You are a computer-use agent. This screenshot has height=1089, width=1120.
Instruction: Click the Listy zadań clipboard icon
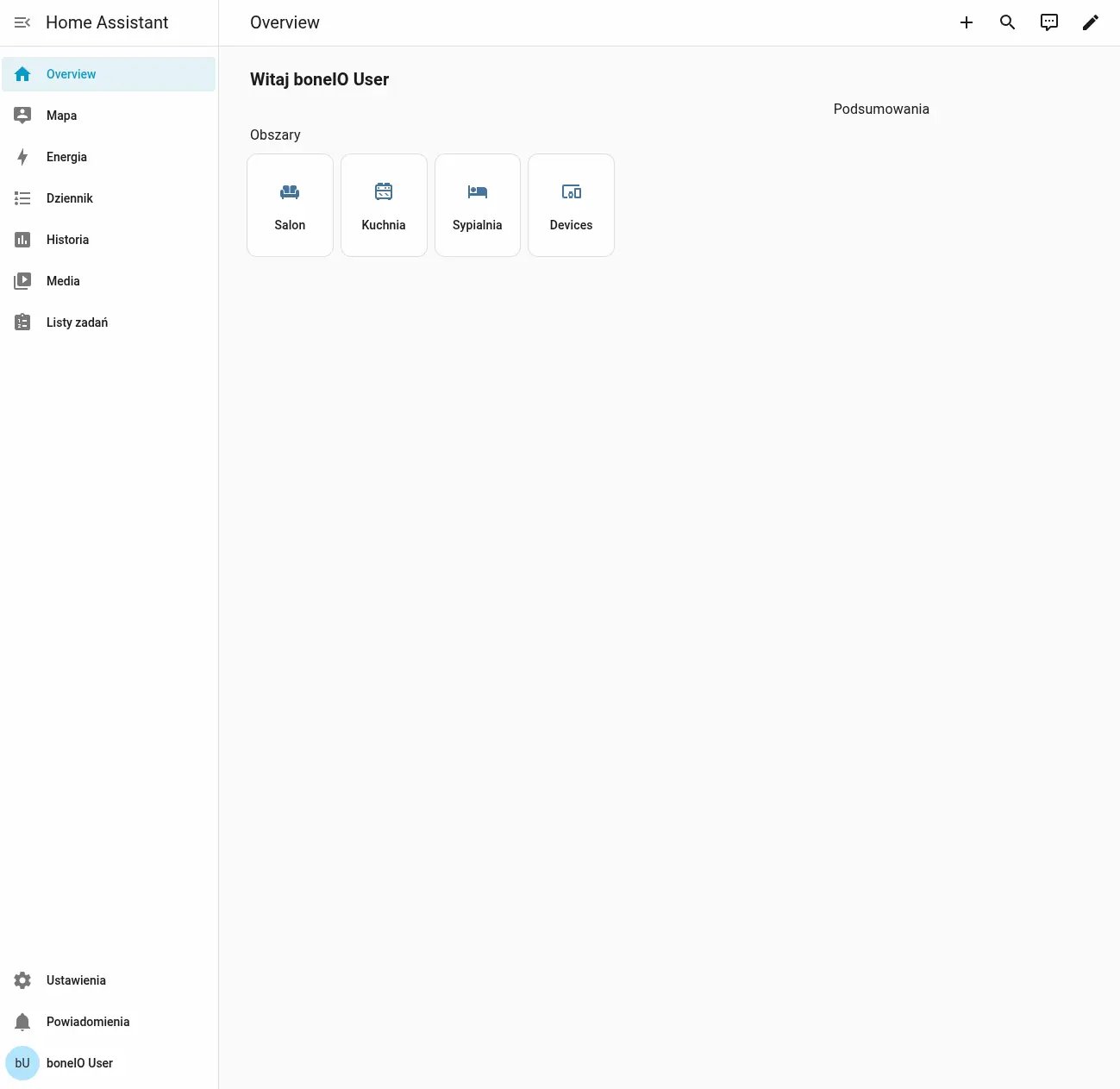[x=22, y=322]
